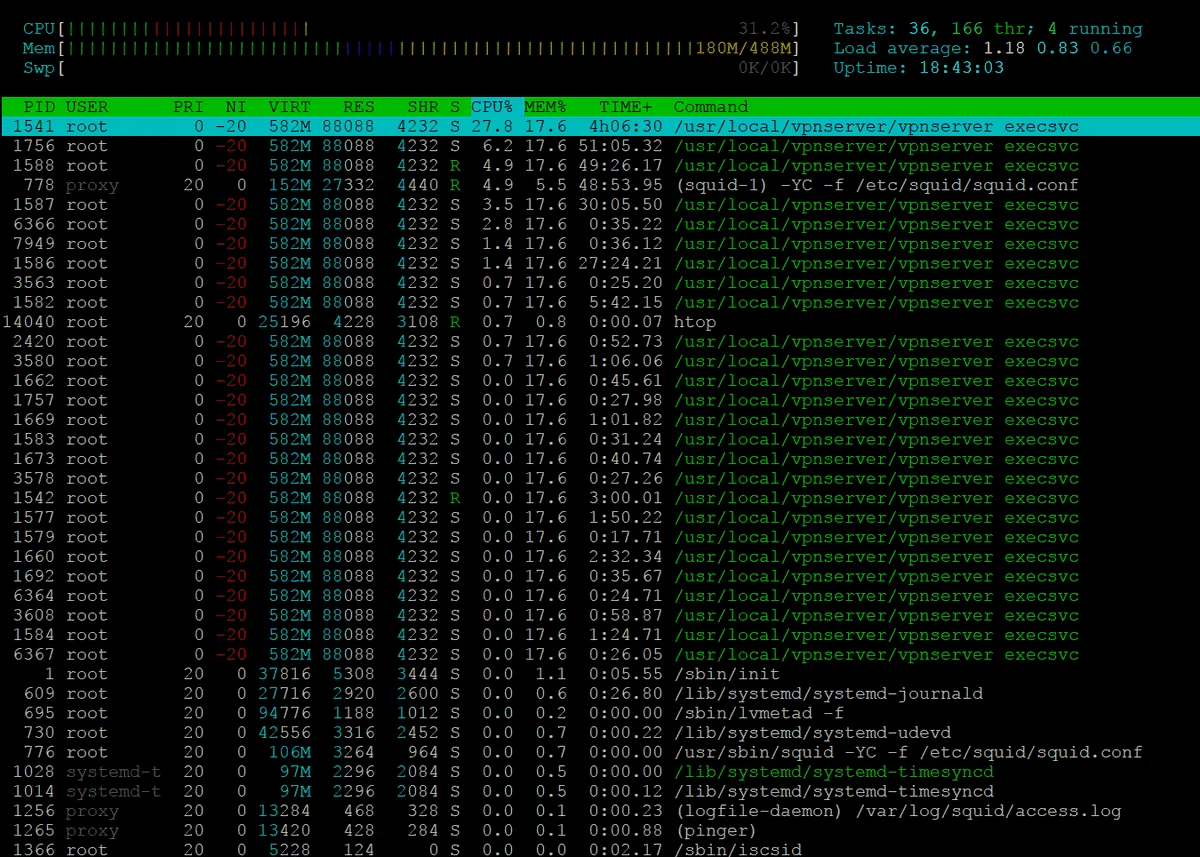Click the Mem usage meter bar
Screen dimensions: 1200x857
point(413,48)
